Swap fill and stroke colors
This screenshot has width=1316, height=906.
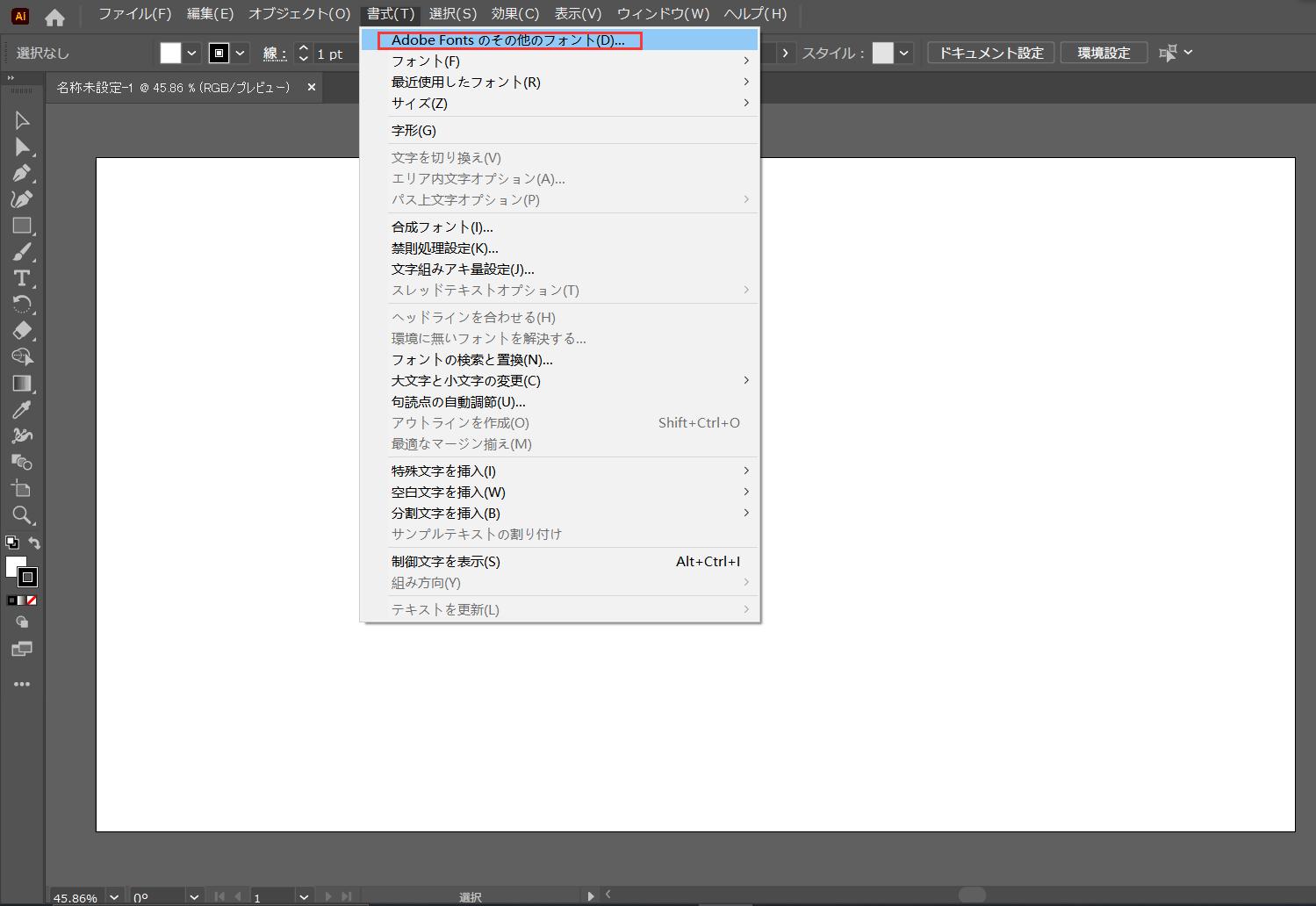(x=34, y=543)
